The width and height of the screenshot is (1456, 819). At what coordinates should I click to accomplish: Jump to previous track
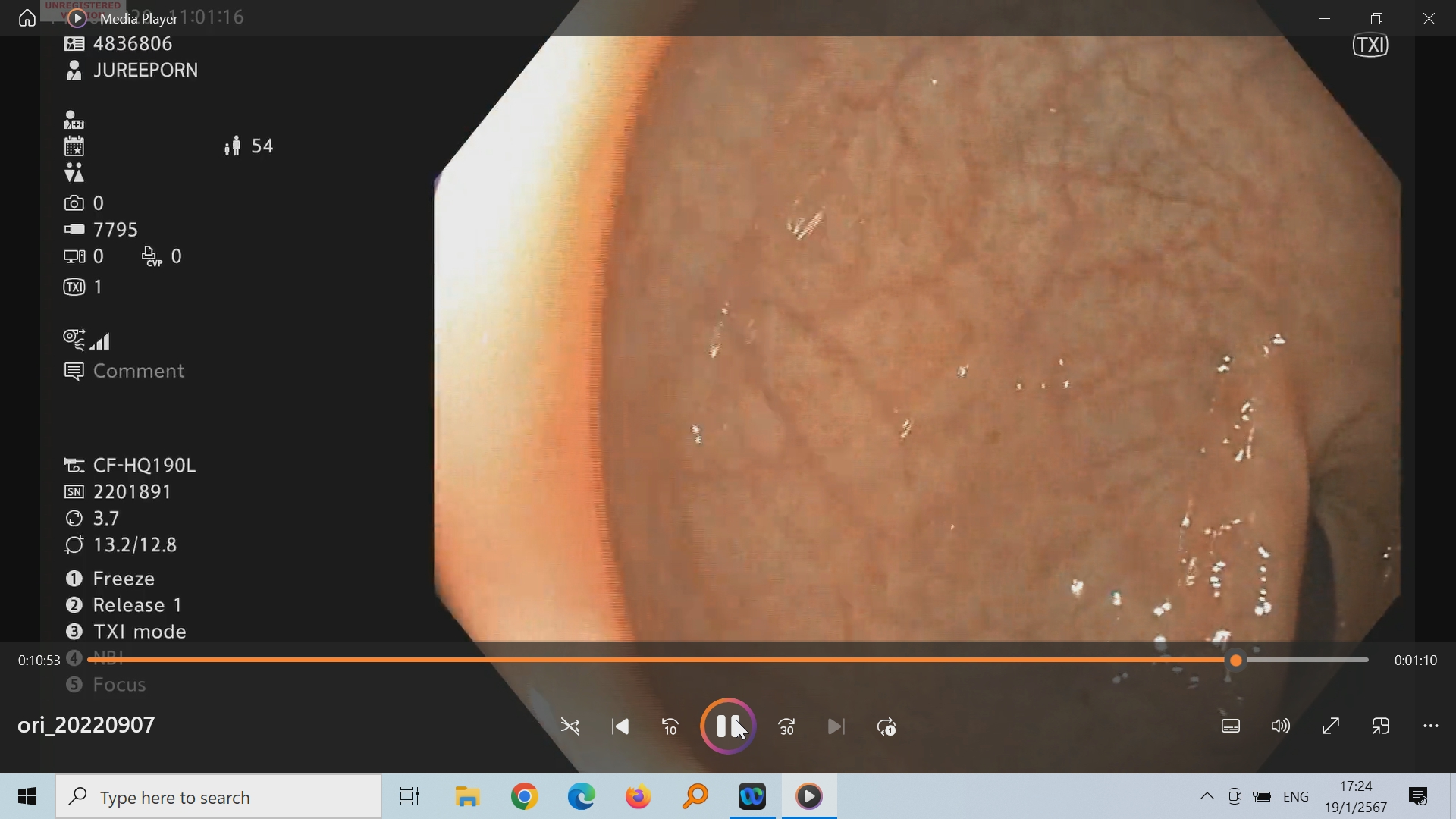click(x=620, y=727)
